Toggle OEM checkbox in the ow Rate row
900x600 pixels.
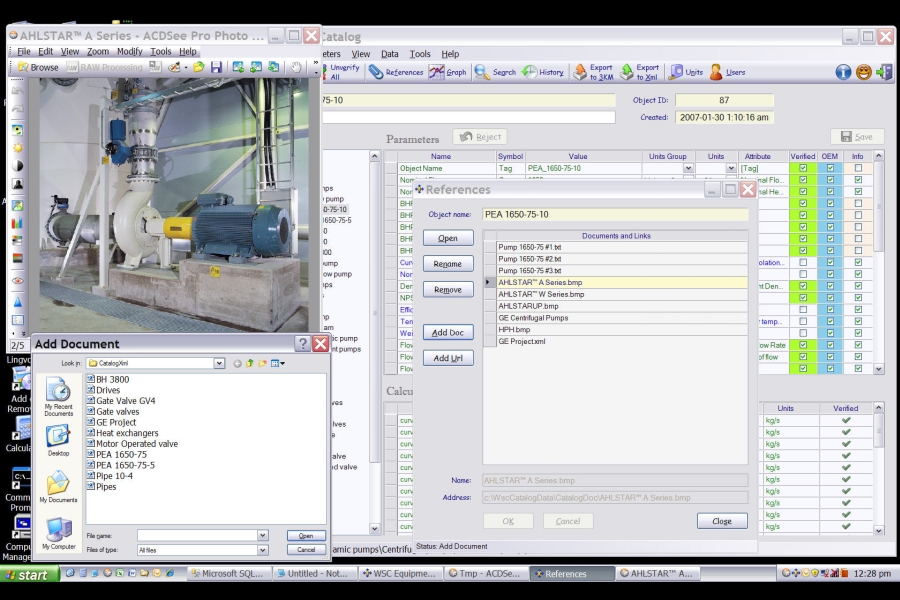830,345
